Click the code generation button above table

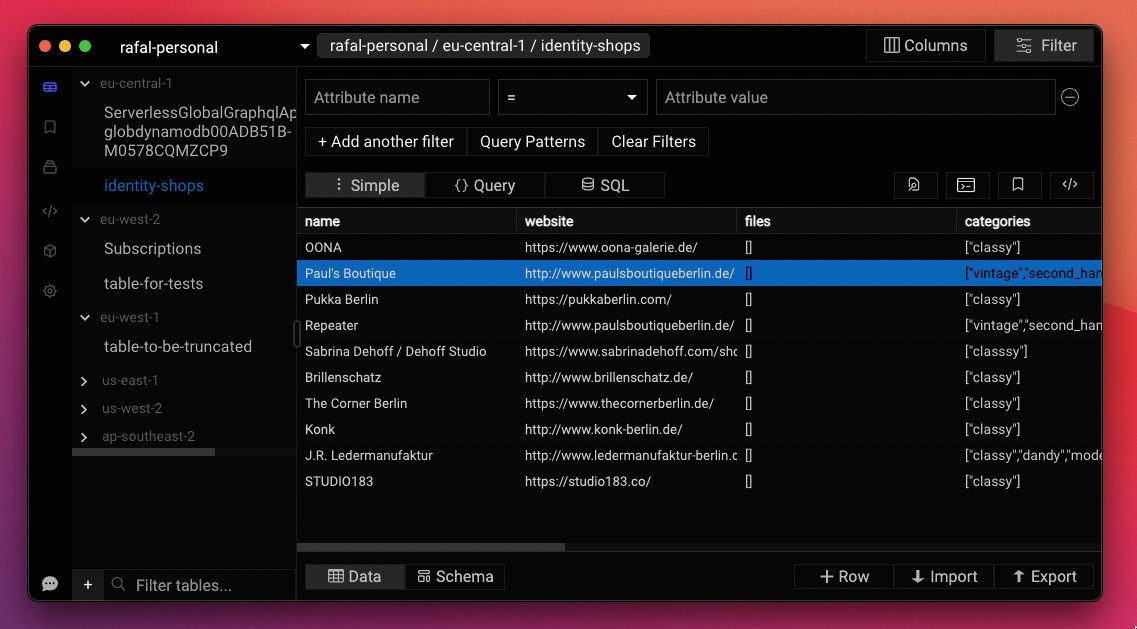[x=1071, y=185]
